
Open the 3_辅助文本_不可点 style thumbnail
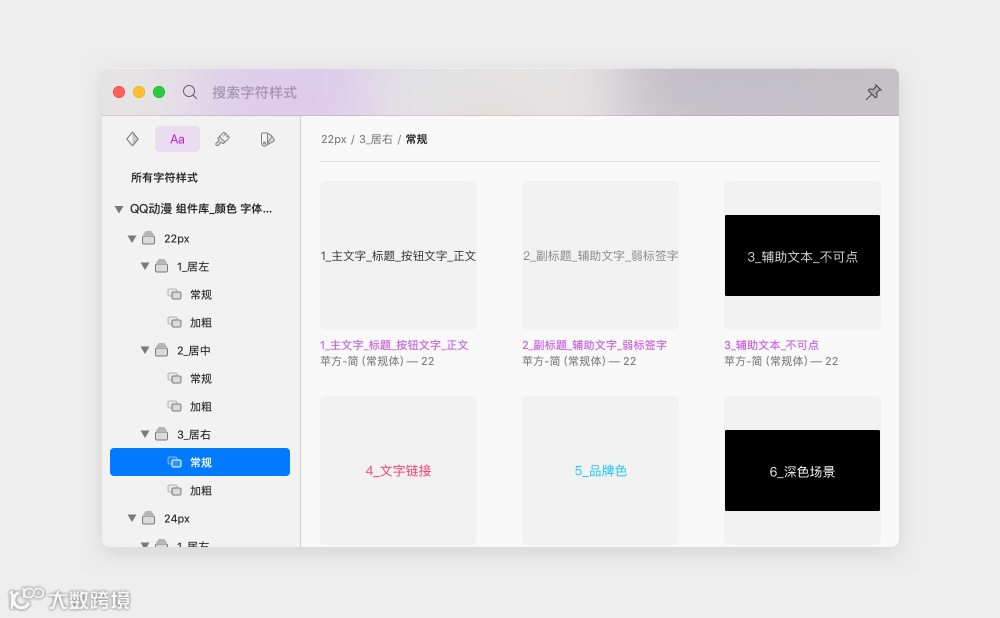point(802,256)
